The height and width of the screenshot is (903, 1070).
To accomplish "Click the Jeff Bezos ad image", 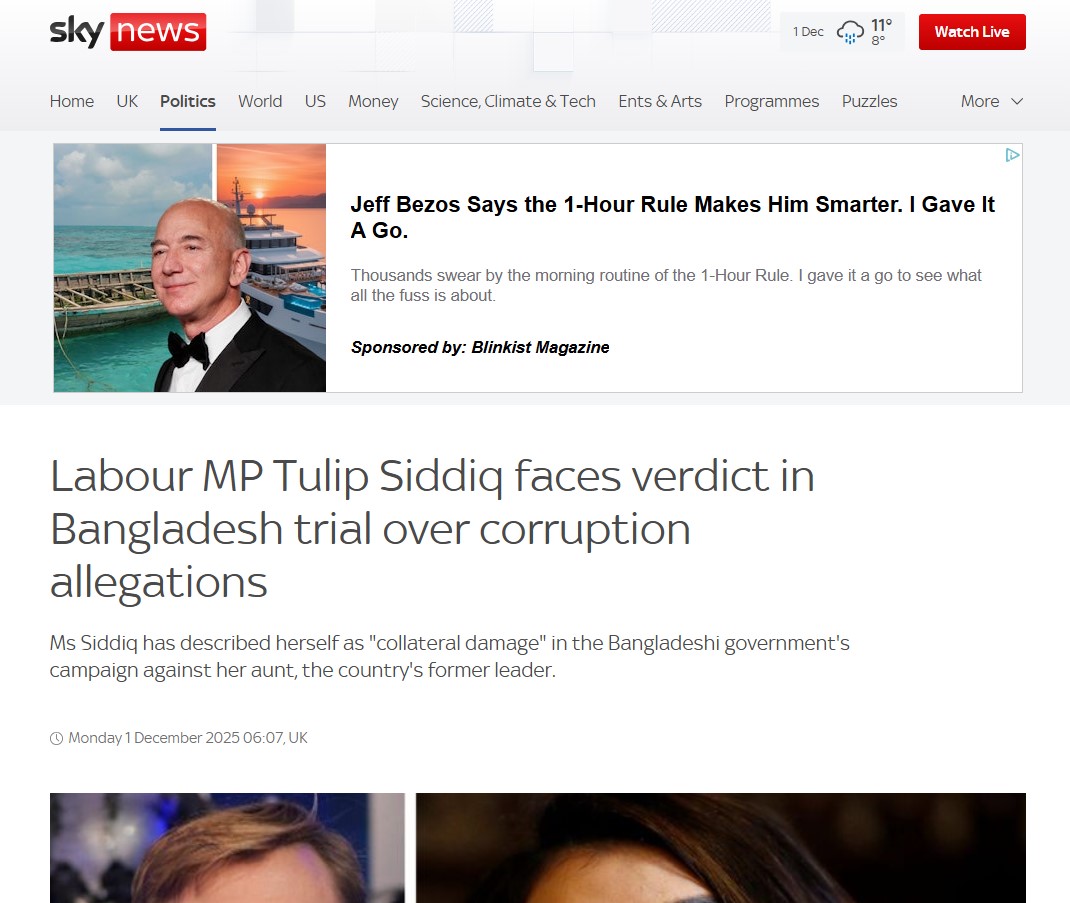I will [190, 268].
